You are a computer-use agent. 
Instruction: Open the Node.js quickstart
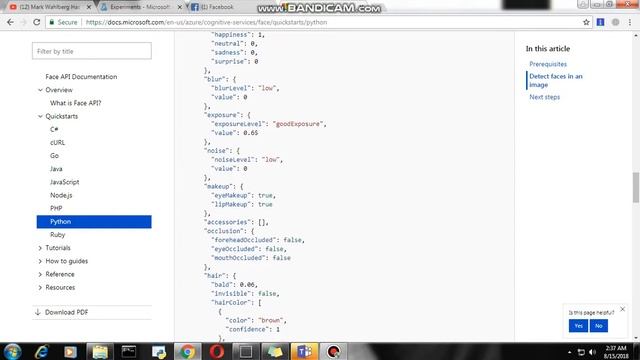[61, 195]
